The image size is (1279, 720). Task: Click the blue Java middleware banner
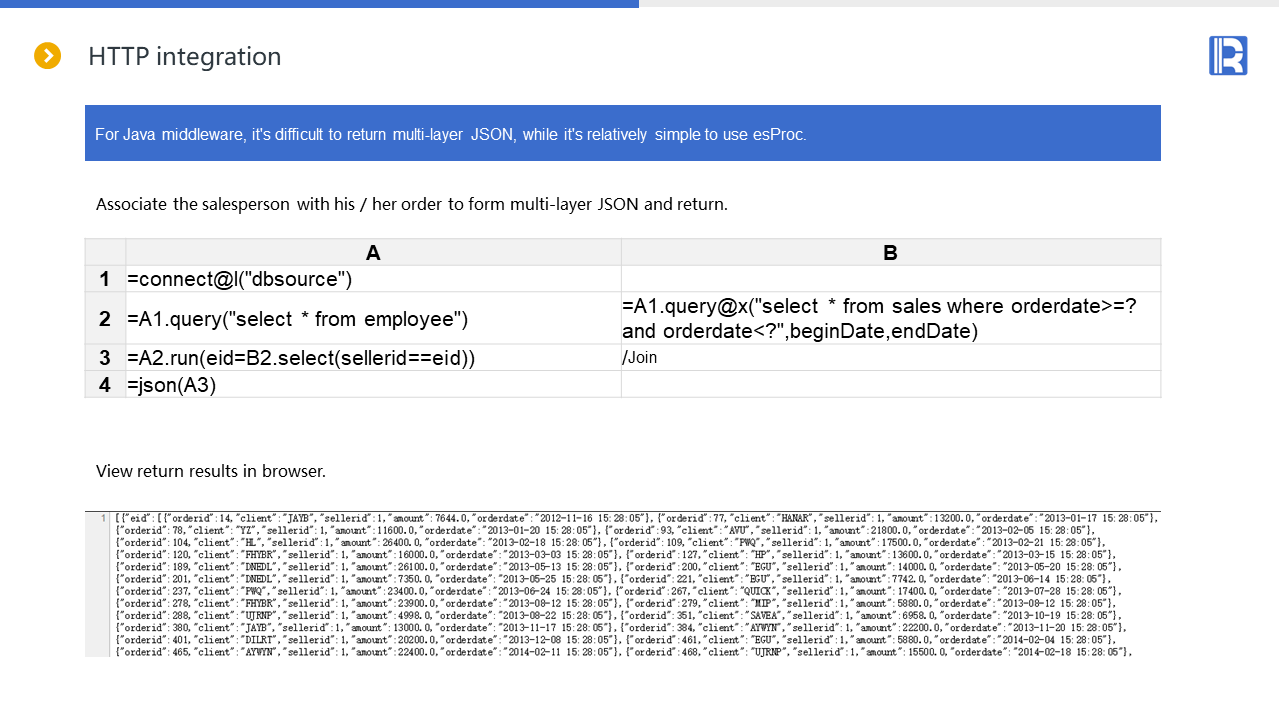[622, 133]
